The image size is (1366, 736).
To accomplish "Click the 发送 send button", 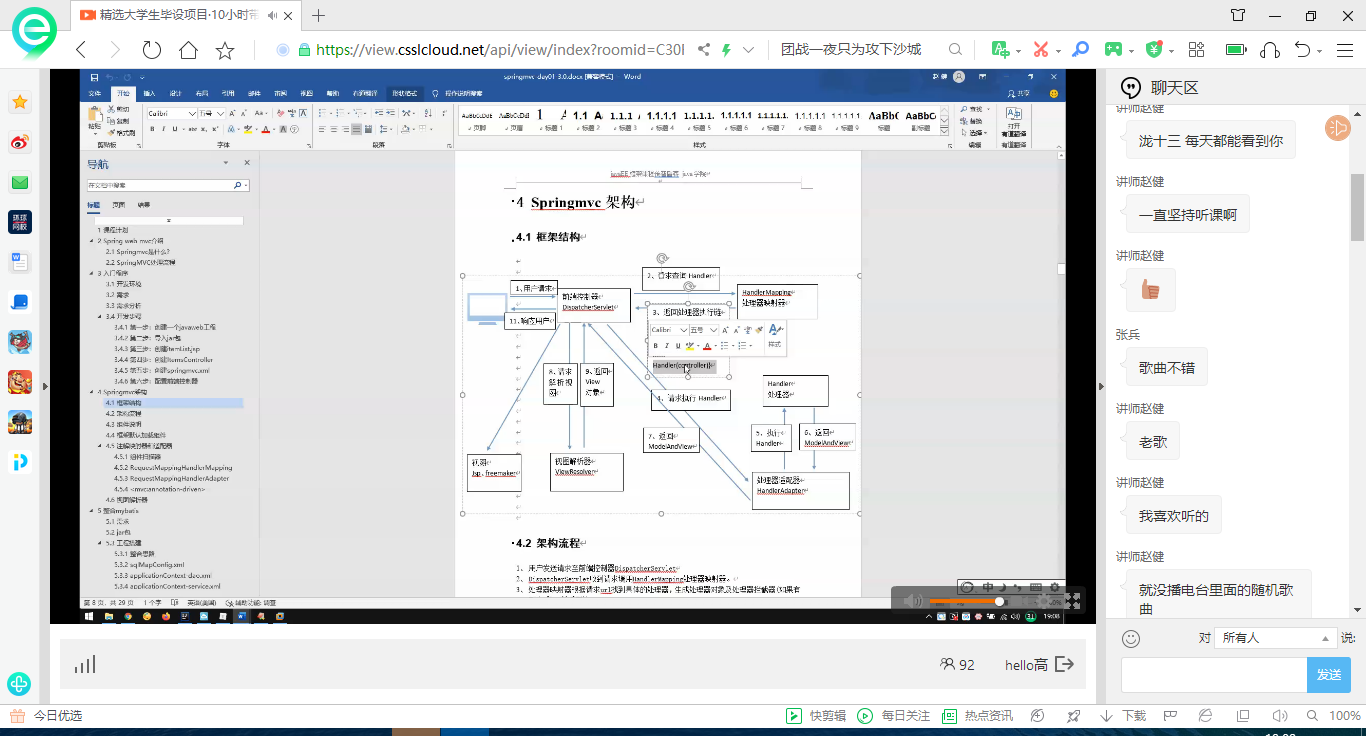I will [1328, 675].
